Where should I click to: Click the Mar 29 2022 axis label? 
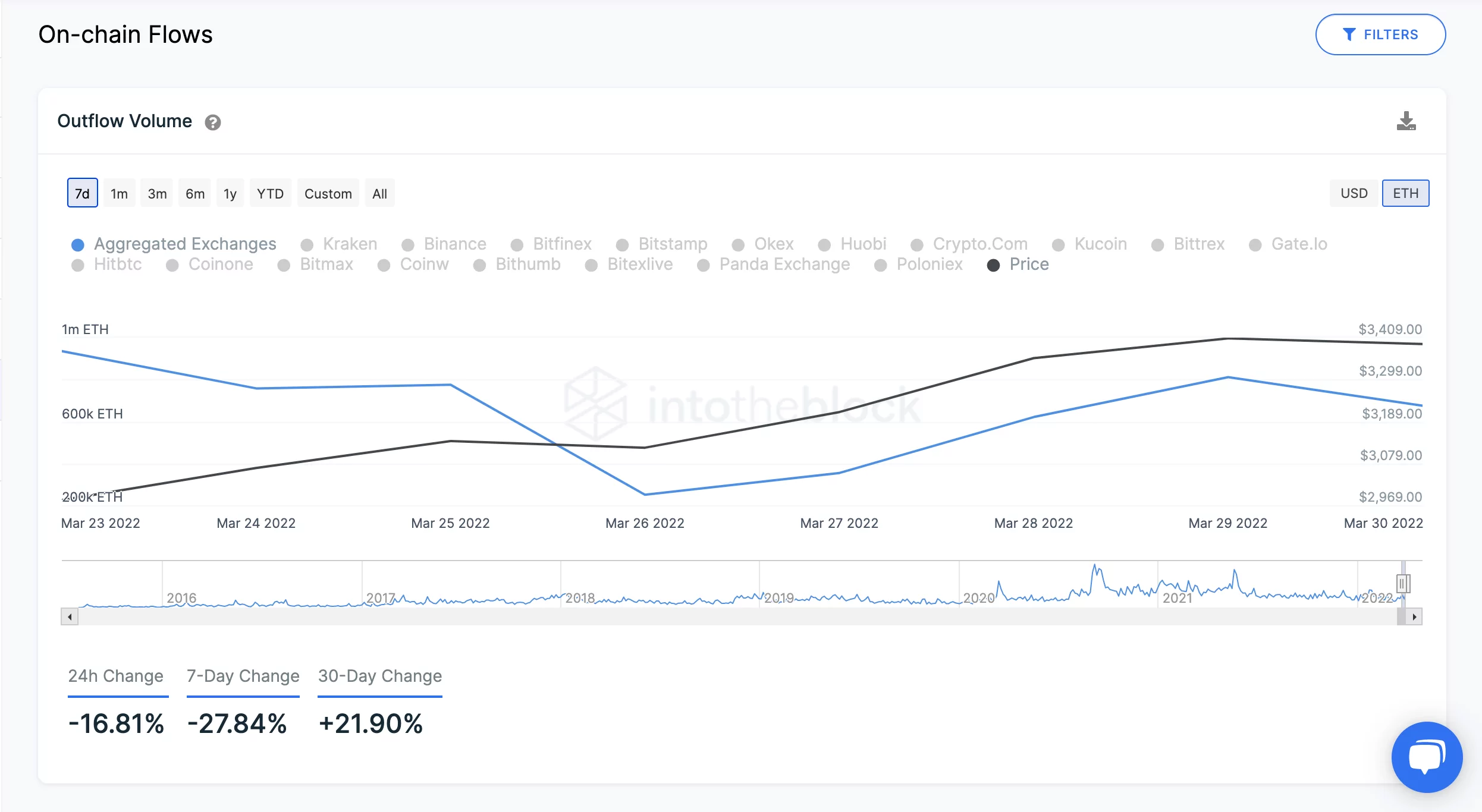(1228, 523)
